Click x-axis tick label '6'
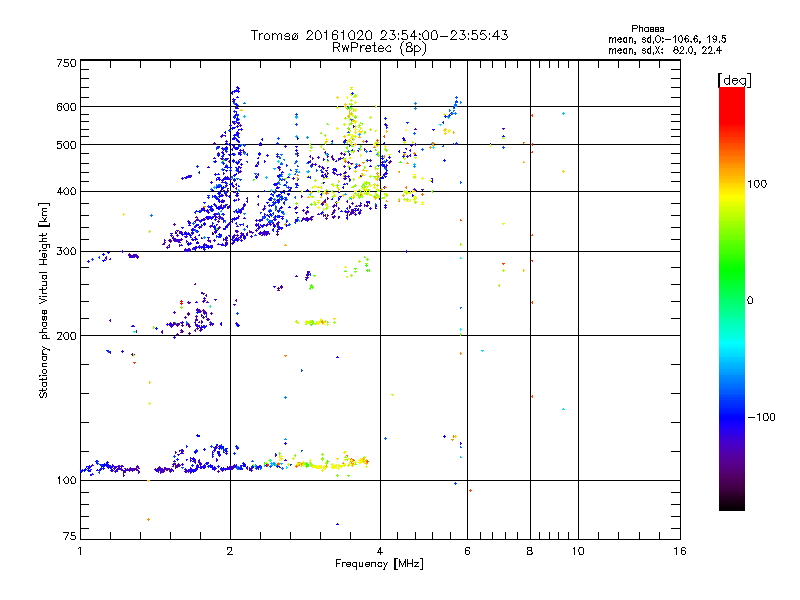Viewport: 800px width, 600px height. coord(467,551)
